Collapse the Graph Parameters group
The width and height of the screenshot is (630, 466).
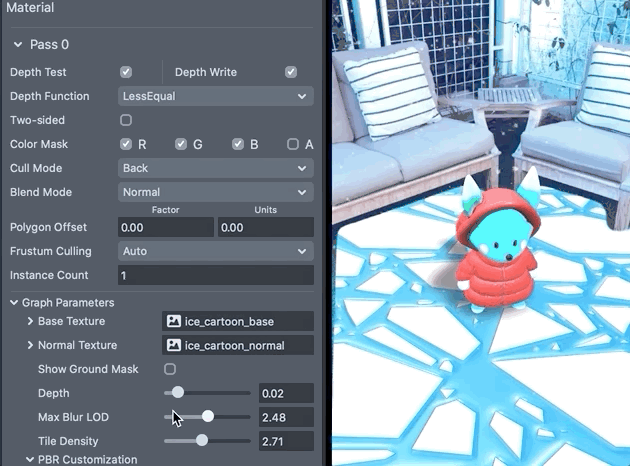click(x=15, y=302)
